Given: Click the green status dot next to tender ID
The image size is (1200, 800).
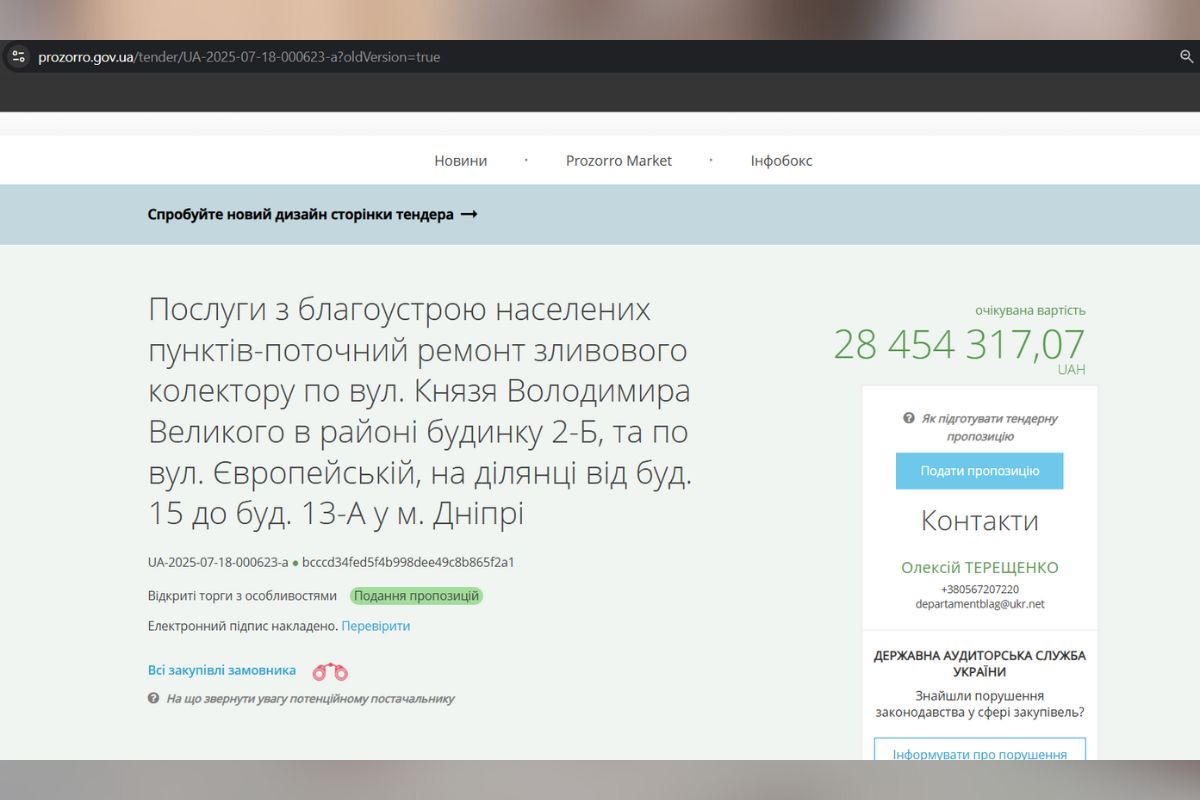Looking at the screenshot, I should point(296,563).
